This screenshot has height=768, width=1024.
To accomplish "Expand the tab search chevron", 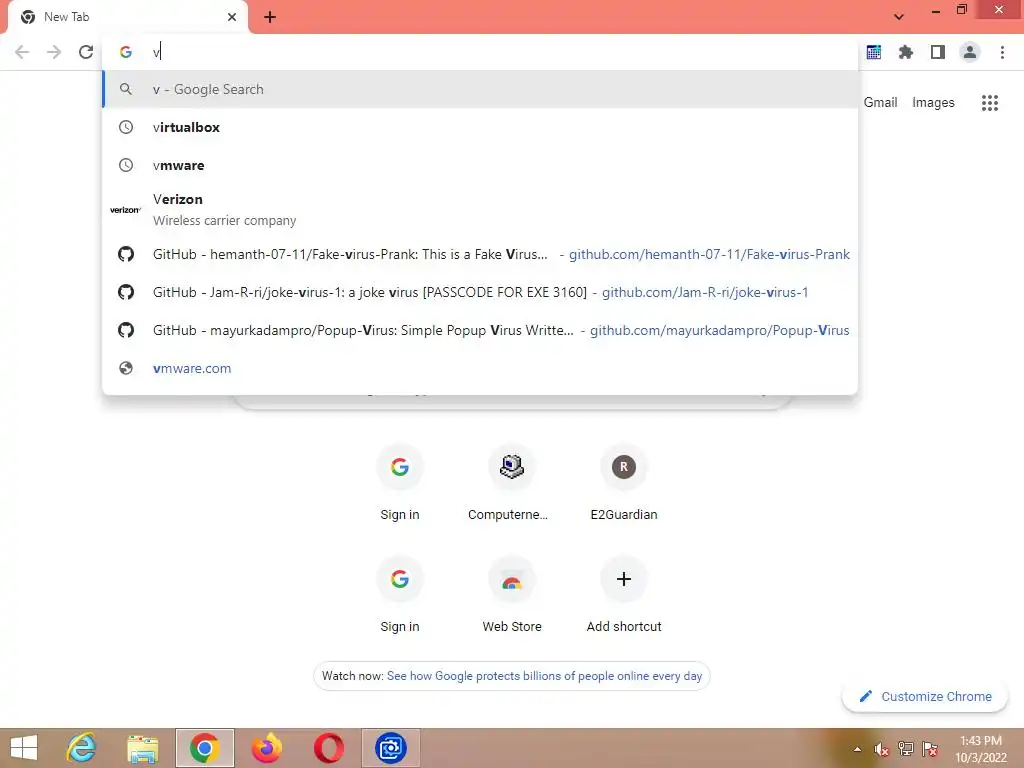I will click(899, 17).
